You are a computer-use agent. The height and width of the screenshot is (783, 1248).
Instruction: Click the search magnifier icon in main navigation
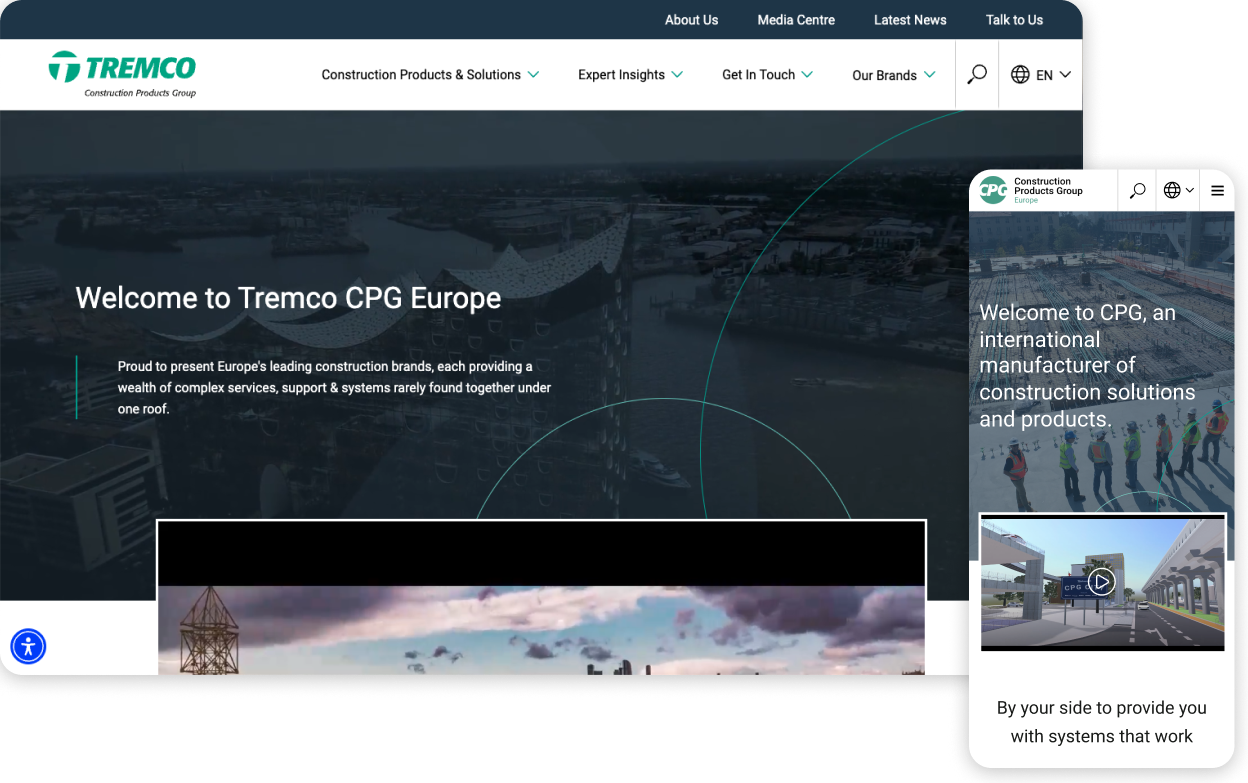[x=976, y=74]
